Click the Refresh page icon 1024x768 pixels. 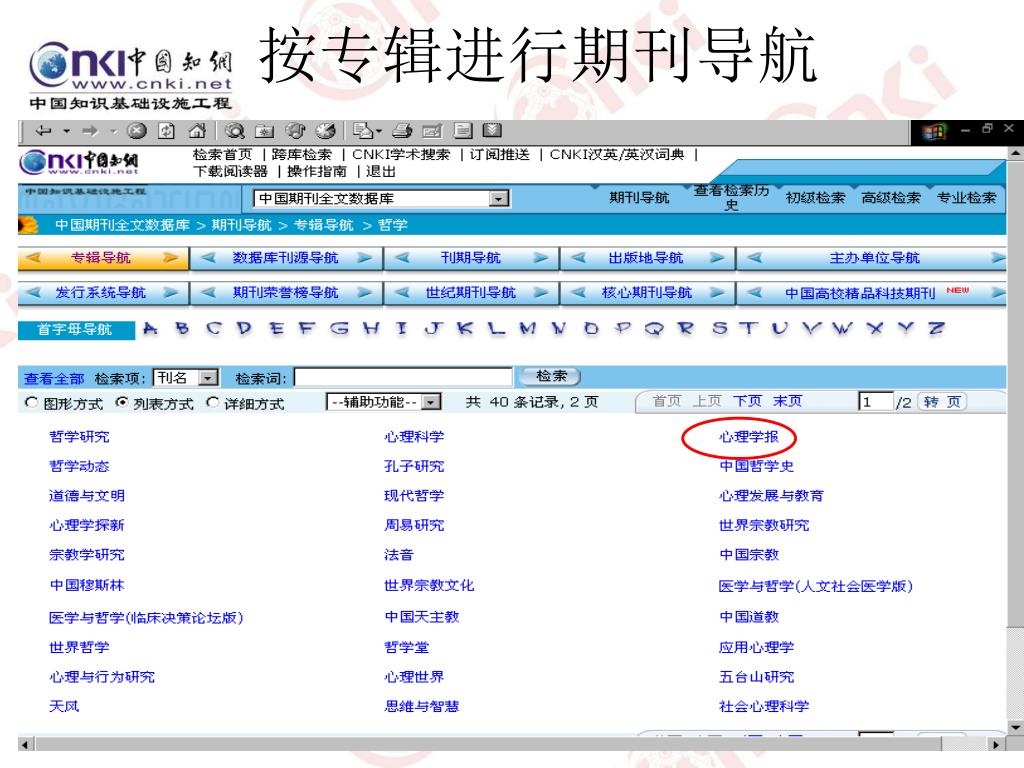point(167,131)
